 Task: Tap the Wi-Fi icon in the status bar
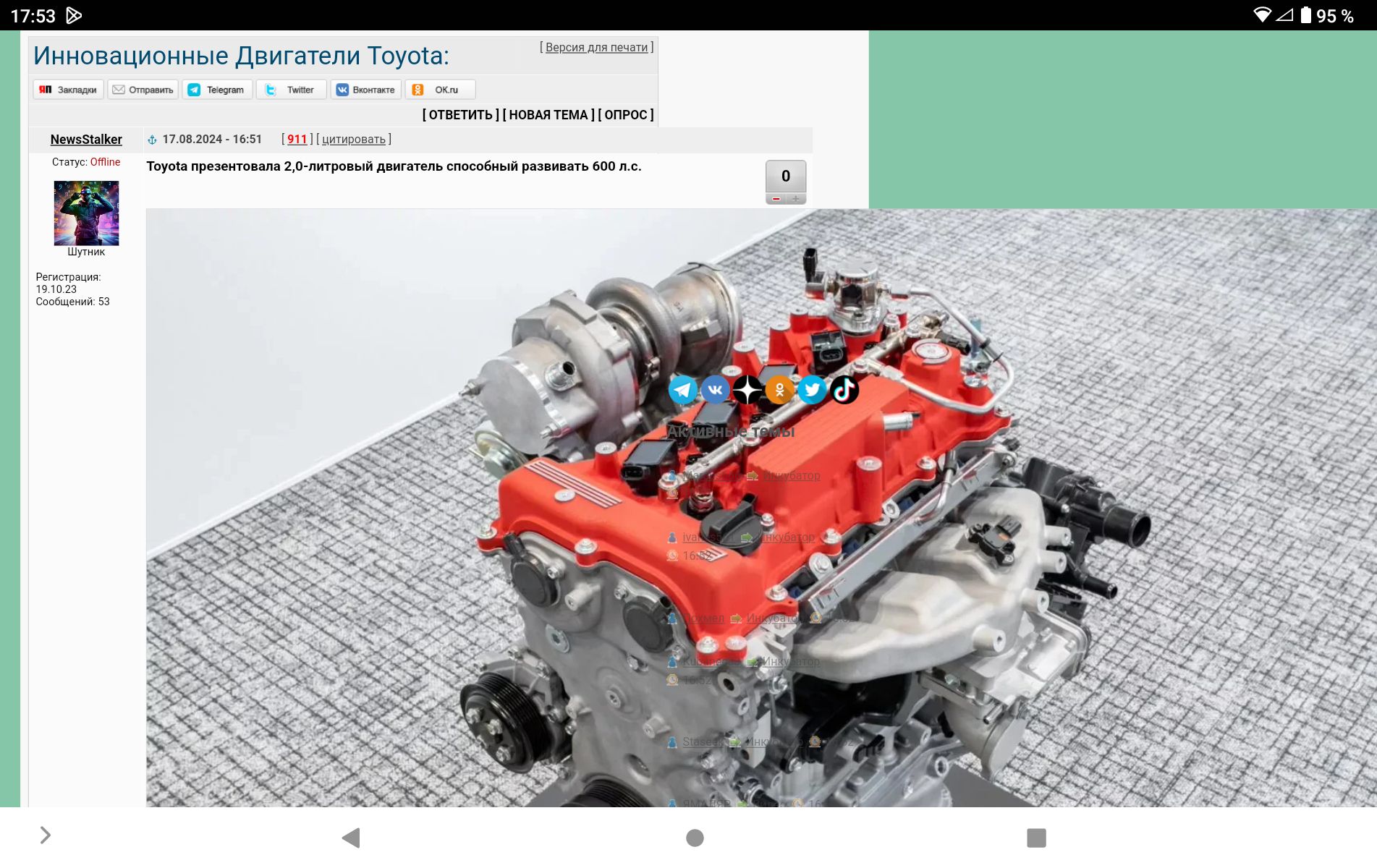click(x=1262, y=15)
